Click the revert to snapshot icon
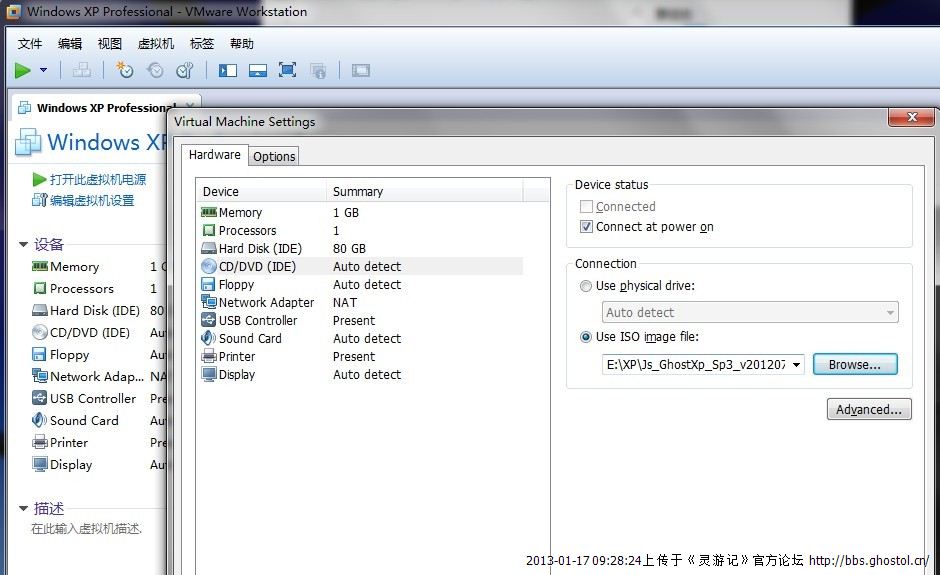 pyautogui.click(x=155, y=70)
